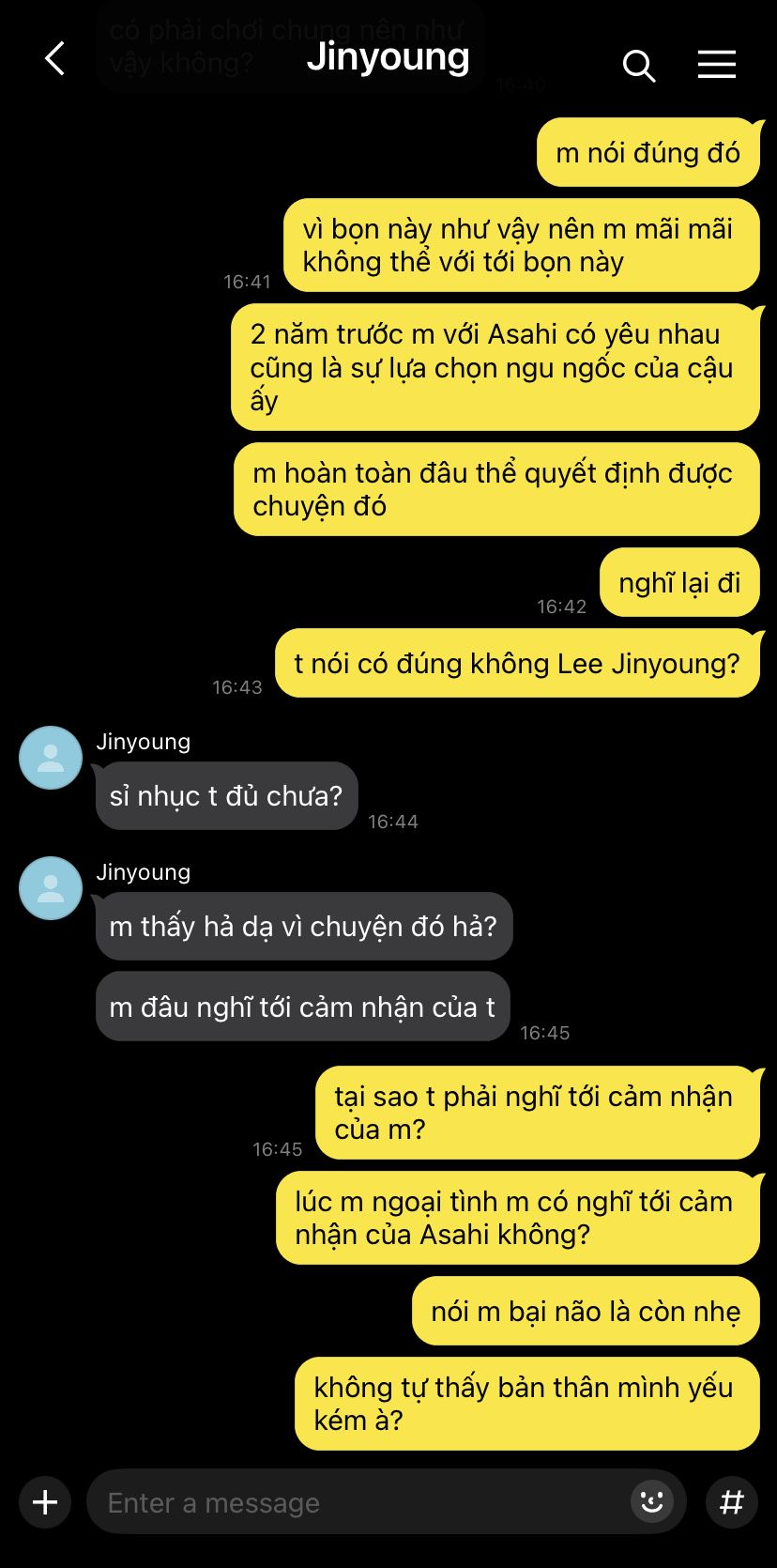The width and height of the screenshot is (777, 1568).
Task: Tap the back arrow in the header
Action: tap(54, 59)
